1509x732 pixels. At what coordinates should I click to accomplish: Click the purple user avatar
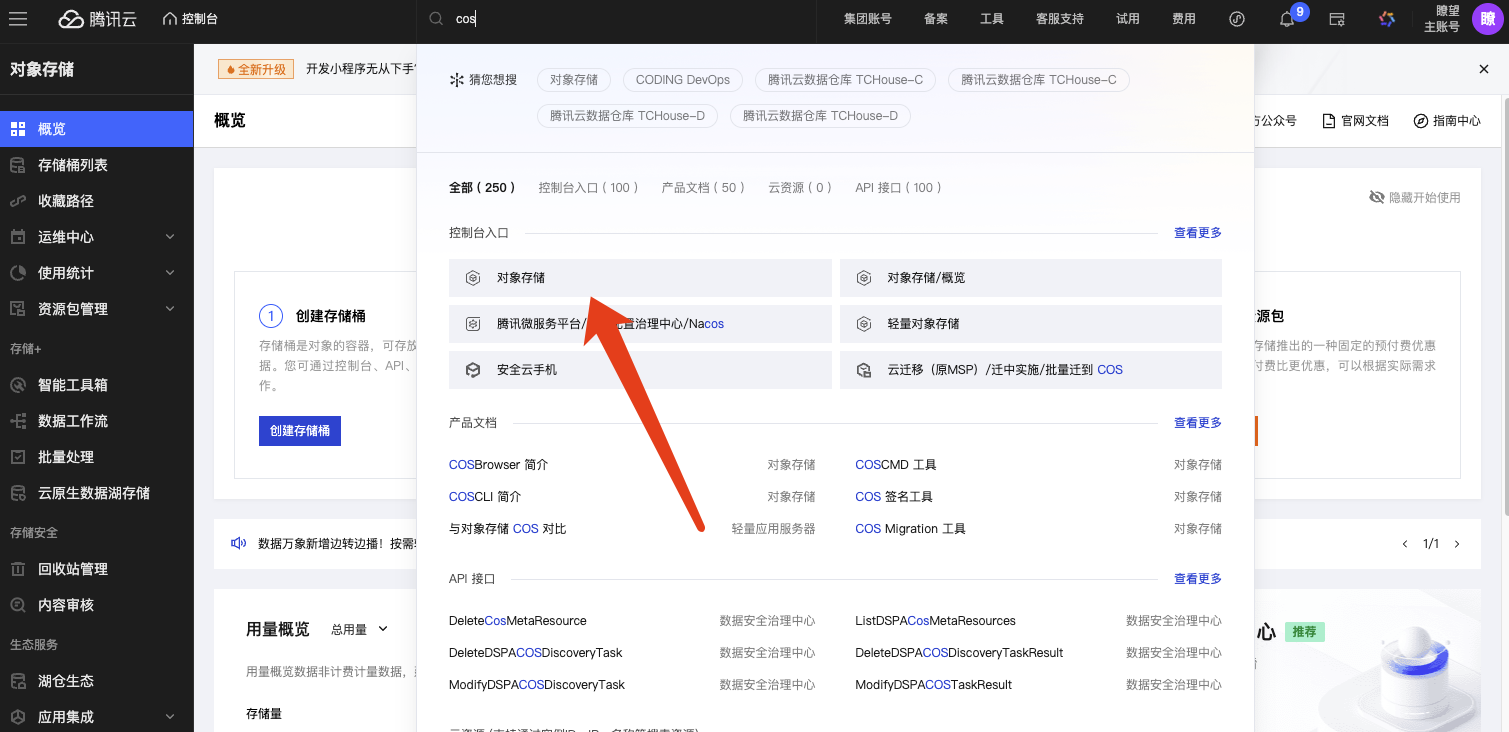coord(1487,19)
